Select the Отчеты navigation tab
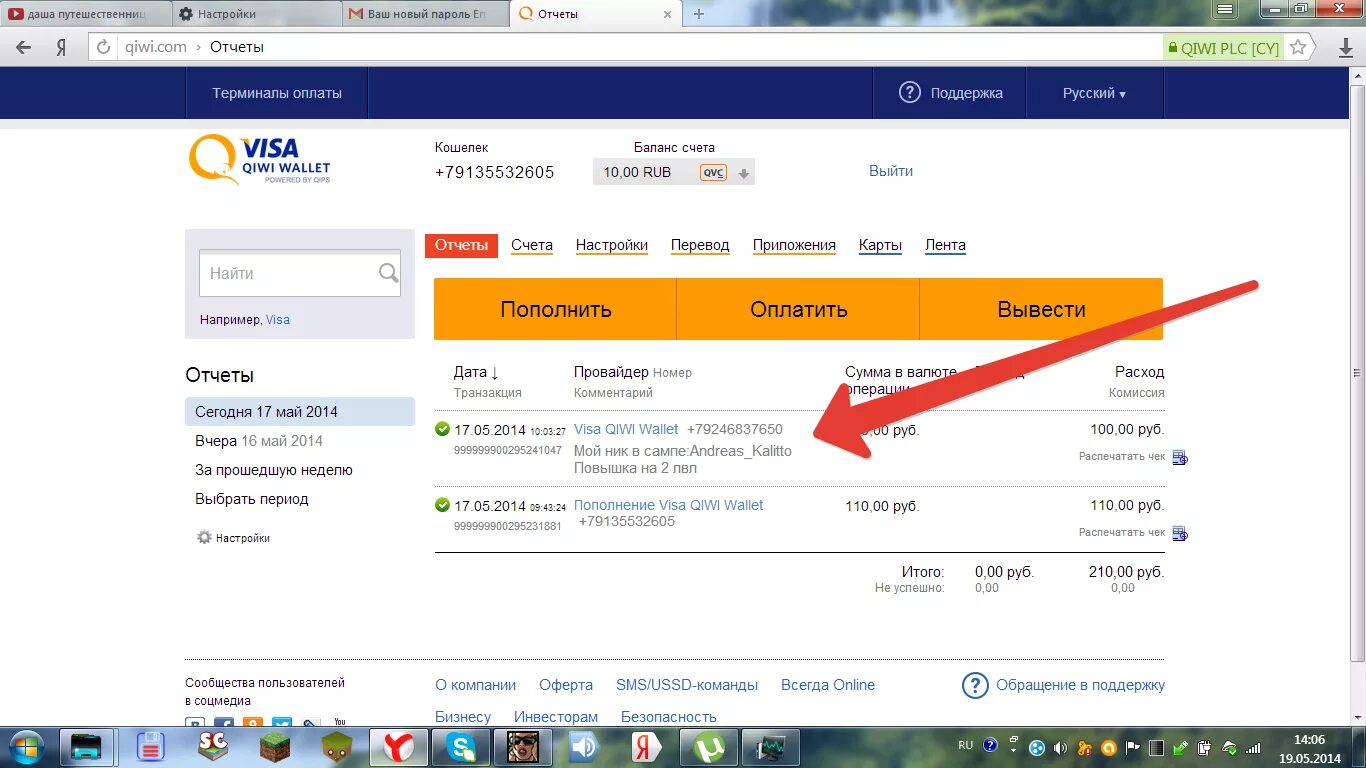This screenshot has height=768, width=1366. point(461,245)
